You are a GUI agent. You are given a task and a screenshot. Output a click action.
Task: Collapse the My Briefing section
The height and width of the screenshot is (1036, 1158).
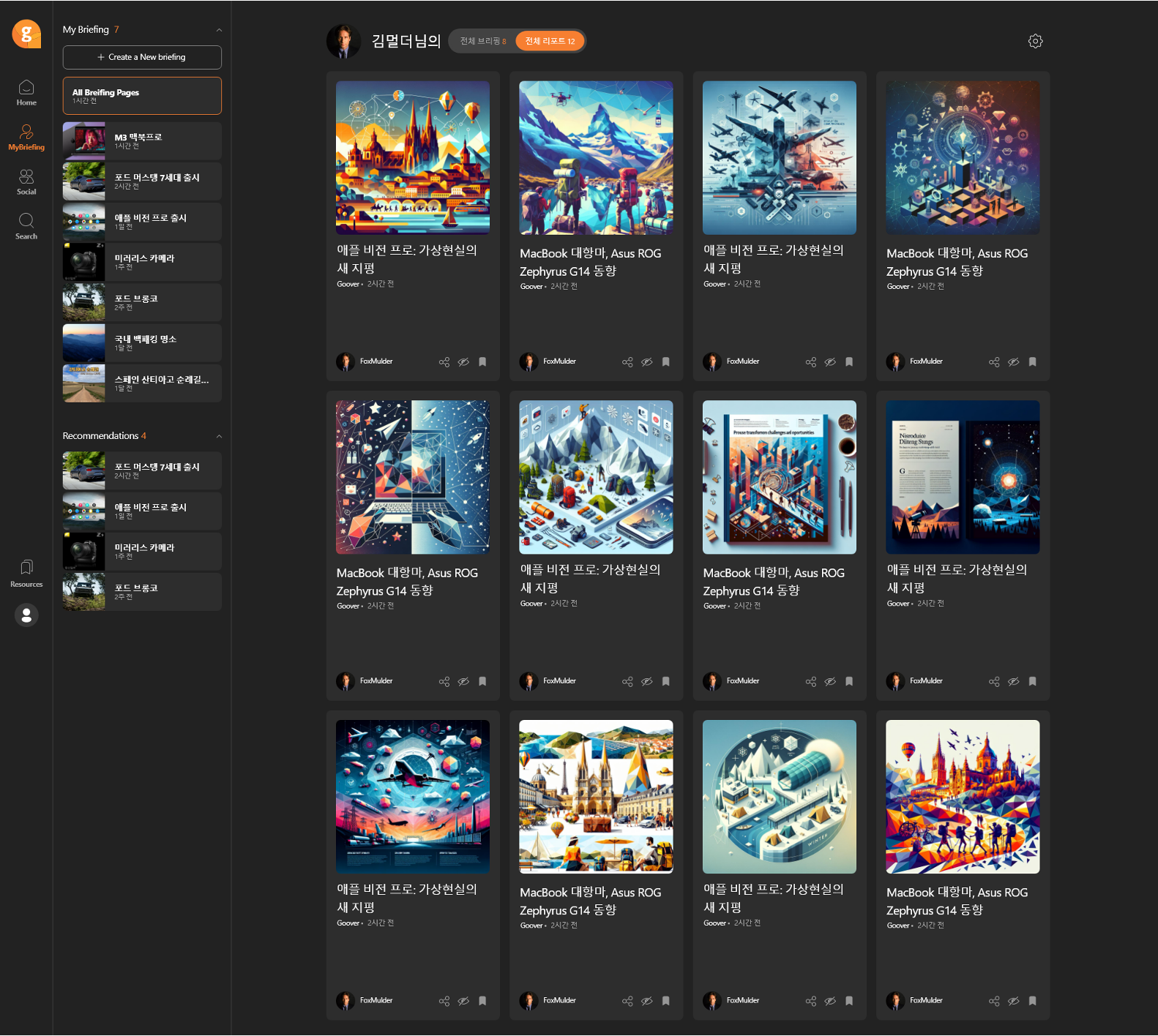click(x=219, y=30)
